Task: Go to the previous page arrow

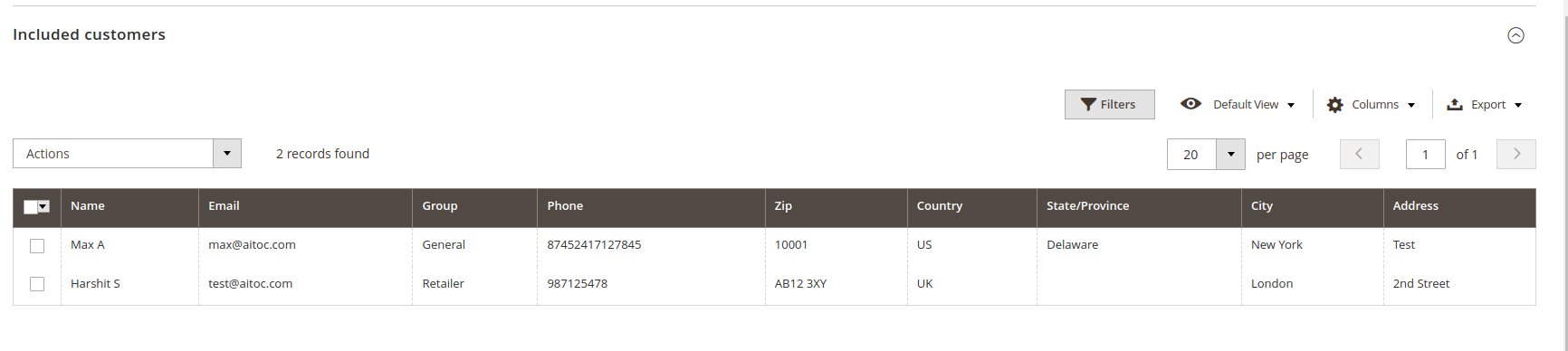Action: point(1359,154)
